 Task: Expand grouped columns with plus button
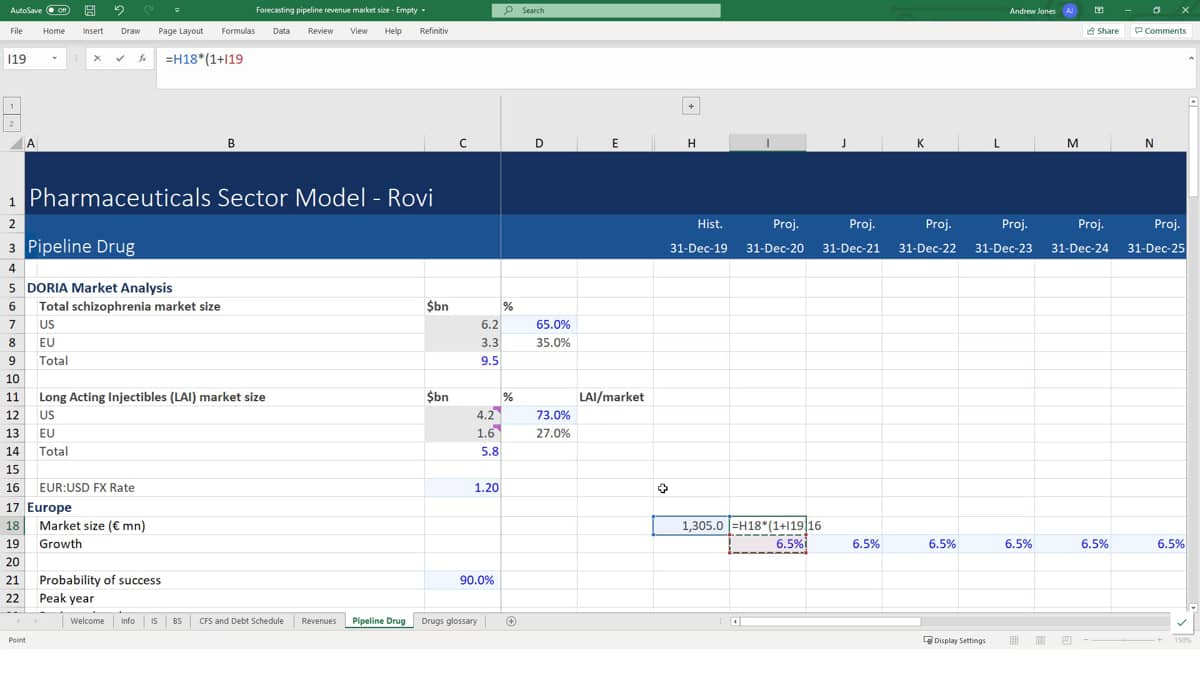pos(691,105)
